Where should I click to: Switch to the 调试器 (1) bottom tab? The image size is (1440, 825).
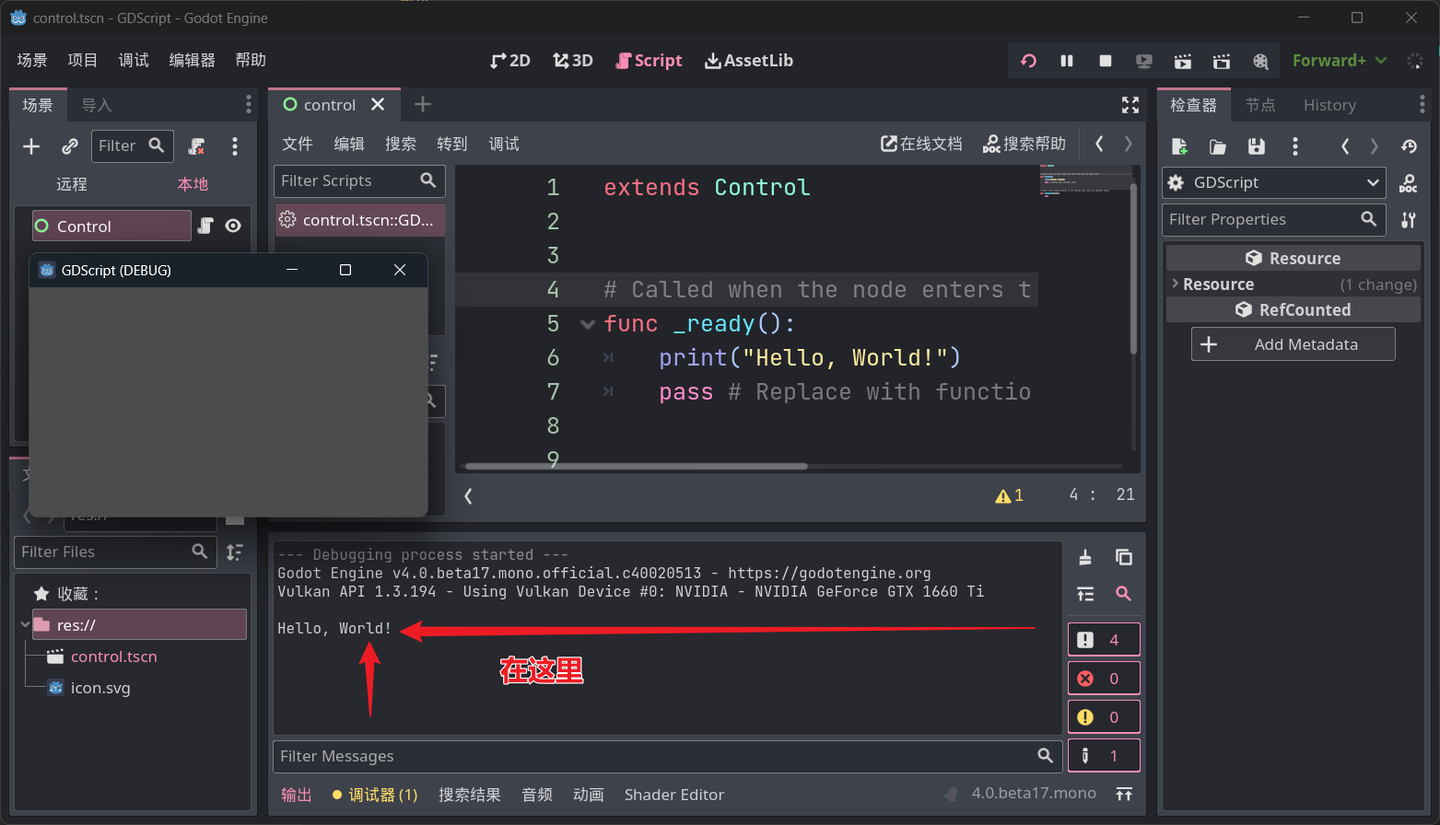[x=375, y=795]
